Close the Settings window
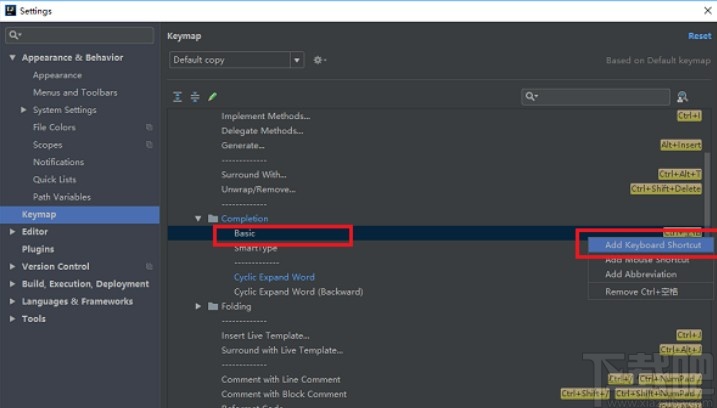Viewport: 717px width, 408px height. click(x=707, y=11)
